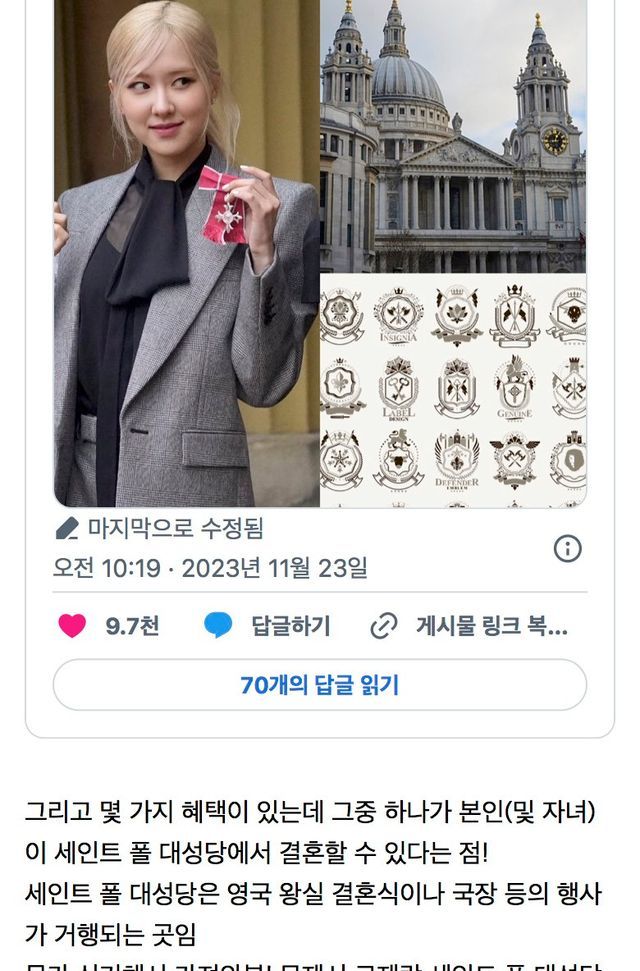Click the pencil edit-history icon
Image resolution: width=640 pixels, height=971 pixels.
(67, 529)
